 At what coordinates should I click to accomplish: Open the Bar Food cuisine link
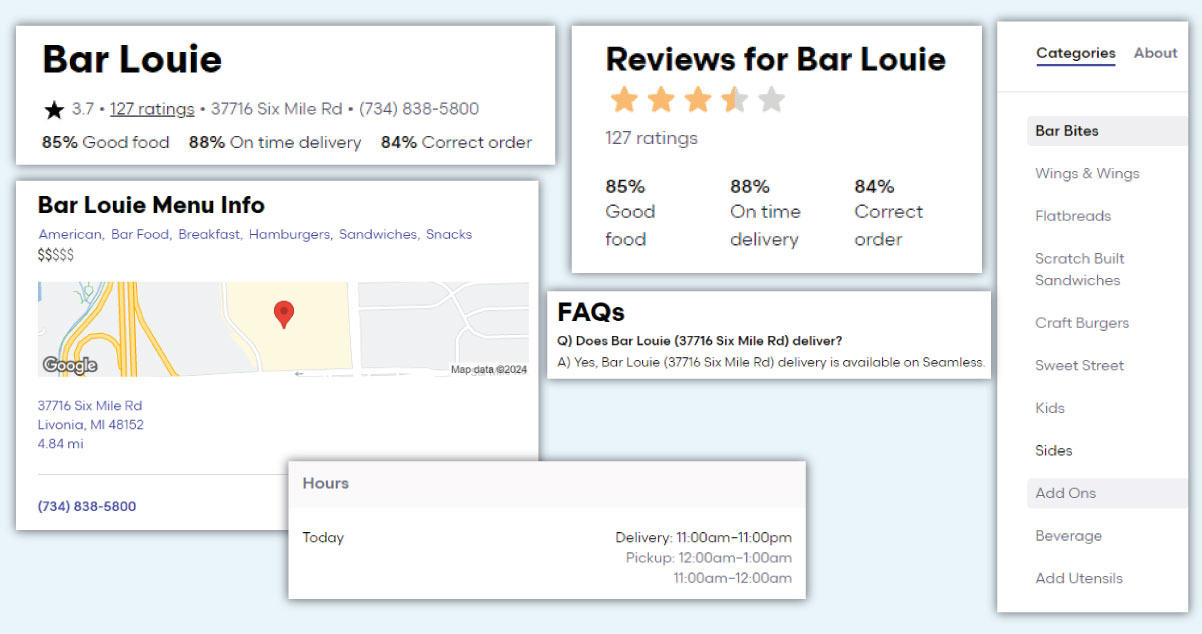click(x=141, y=234)
